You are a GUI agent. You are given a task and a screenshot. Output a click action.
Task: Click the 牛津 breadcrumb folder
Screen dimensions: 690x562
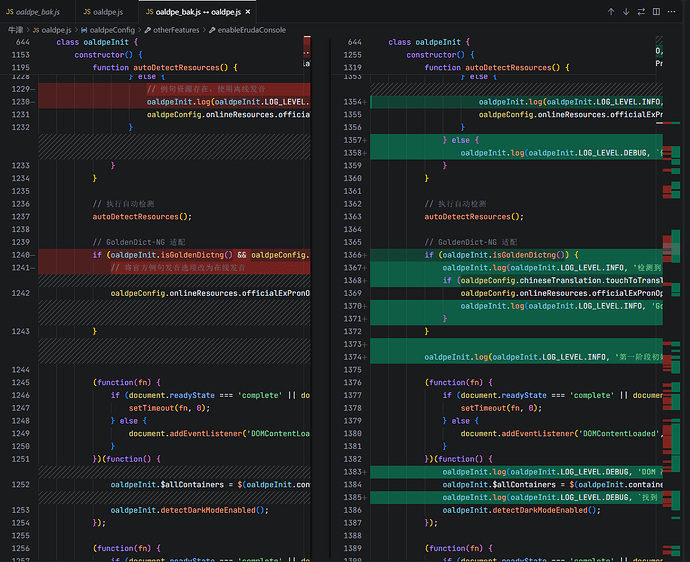click(15, 30)
